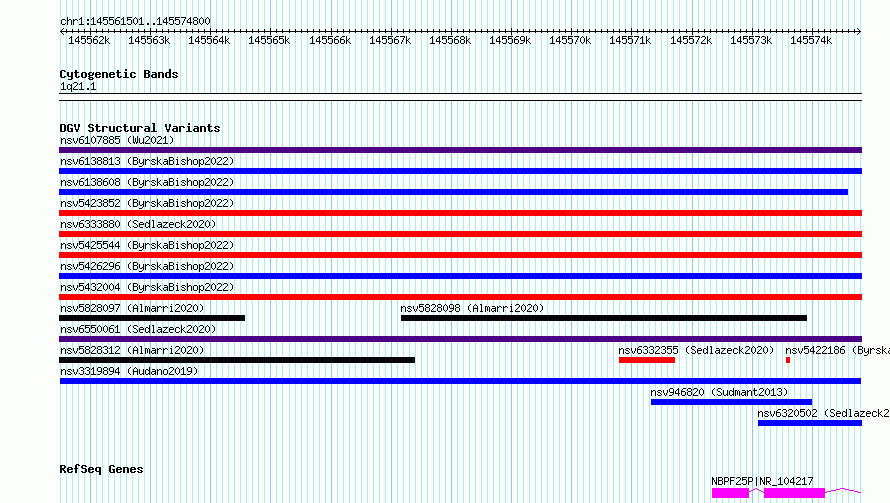Select the nsv5828097 (Almarri2020) label
The image size is (890, 503).
(132, 308)
